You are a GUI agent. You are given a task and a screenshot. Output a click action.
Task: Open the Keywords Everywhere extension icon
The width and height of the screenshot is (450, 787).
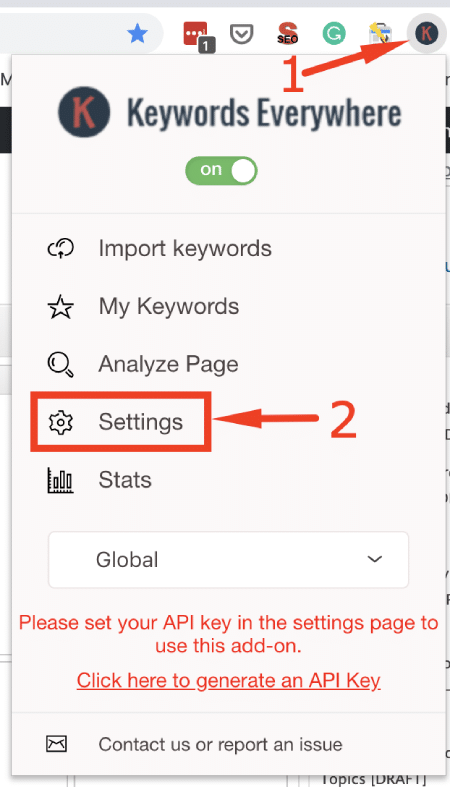click(426, 33)
